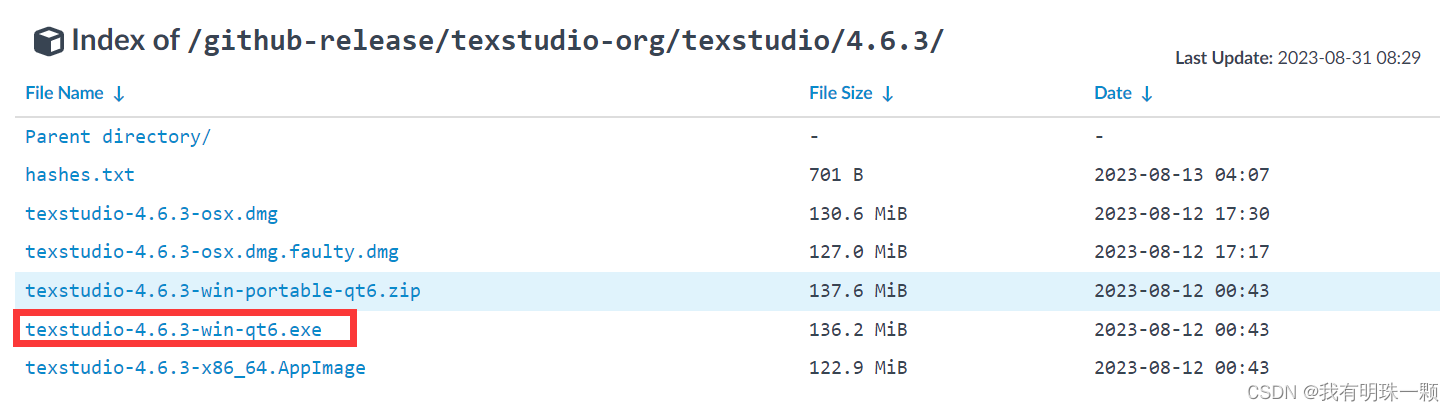Sort by File Size column

coord(851,93)
